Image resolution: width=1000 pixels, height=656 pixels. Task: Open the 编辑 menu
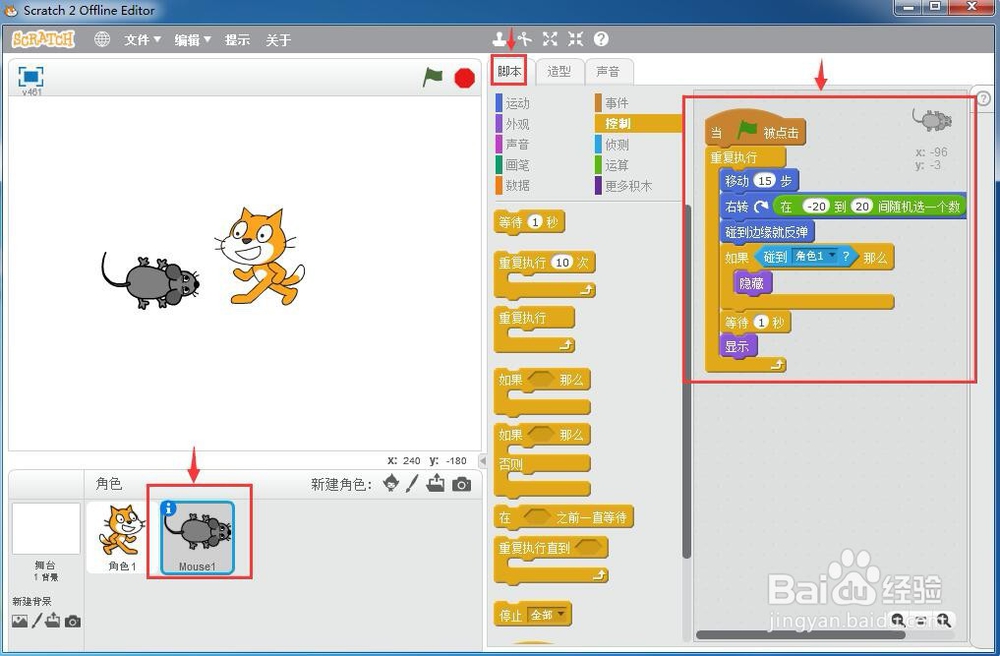193,40
